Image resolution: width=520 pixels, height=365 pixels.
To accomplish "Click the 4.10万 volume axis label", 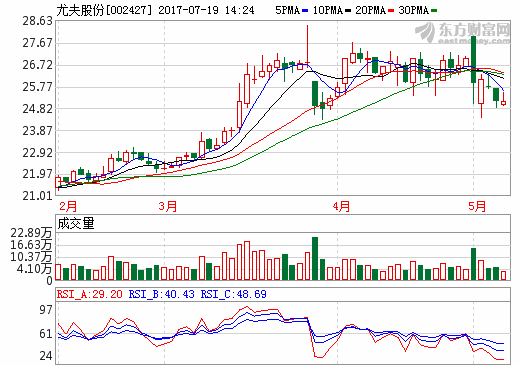I will 34,269.
